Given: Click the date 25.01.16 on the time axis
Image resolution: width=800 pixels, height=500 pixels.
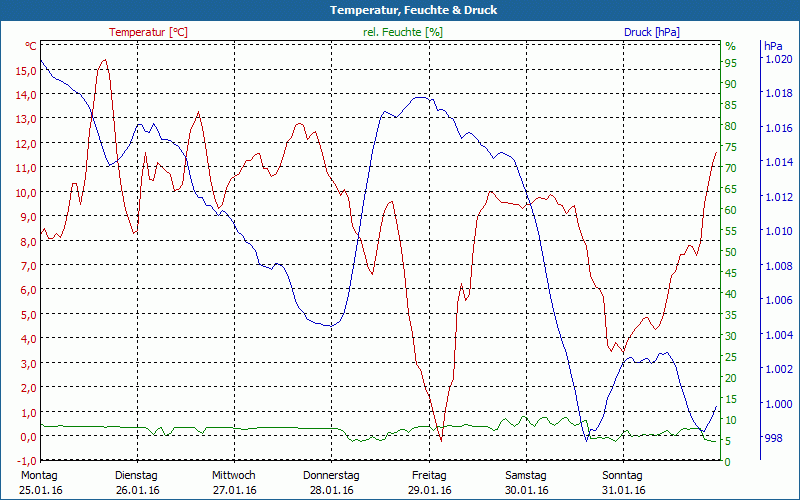Looking at the screenshot, I should 40,490.
